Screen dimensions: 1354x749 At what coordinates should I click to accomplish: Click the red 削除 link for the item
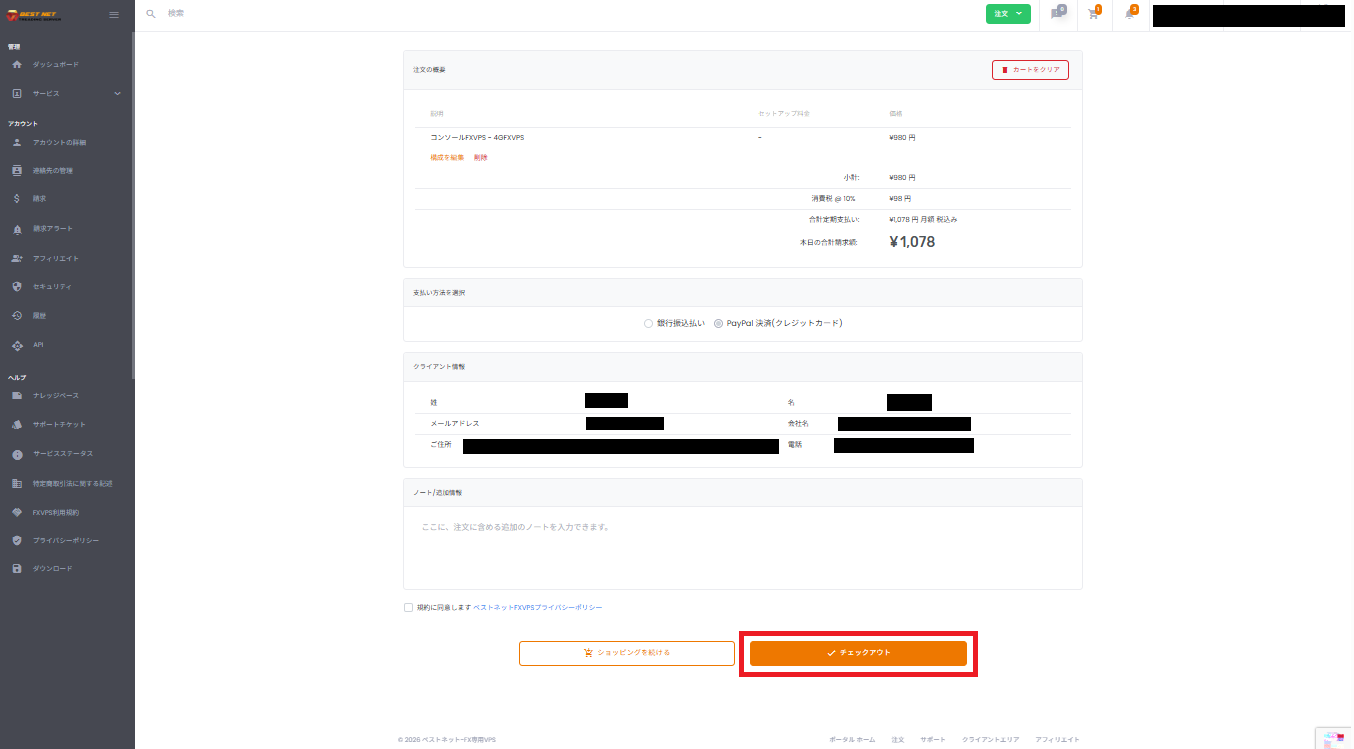pos(481,158)
